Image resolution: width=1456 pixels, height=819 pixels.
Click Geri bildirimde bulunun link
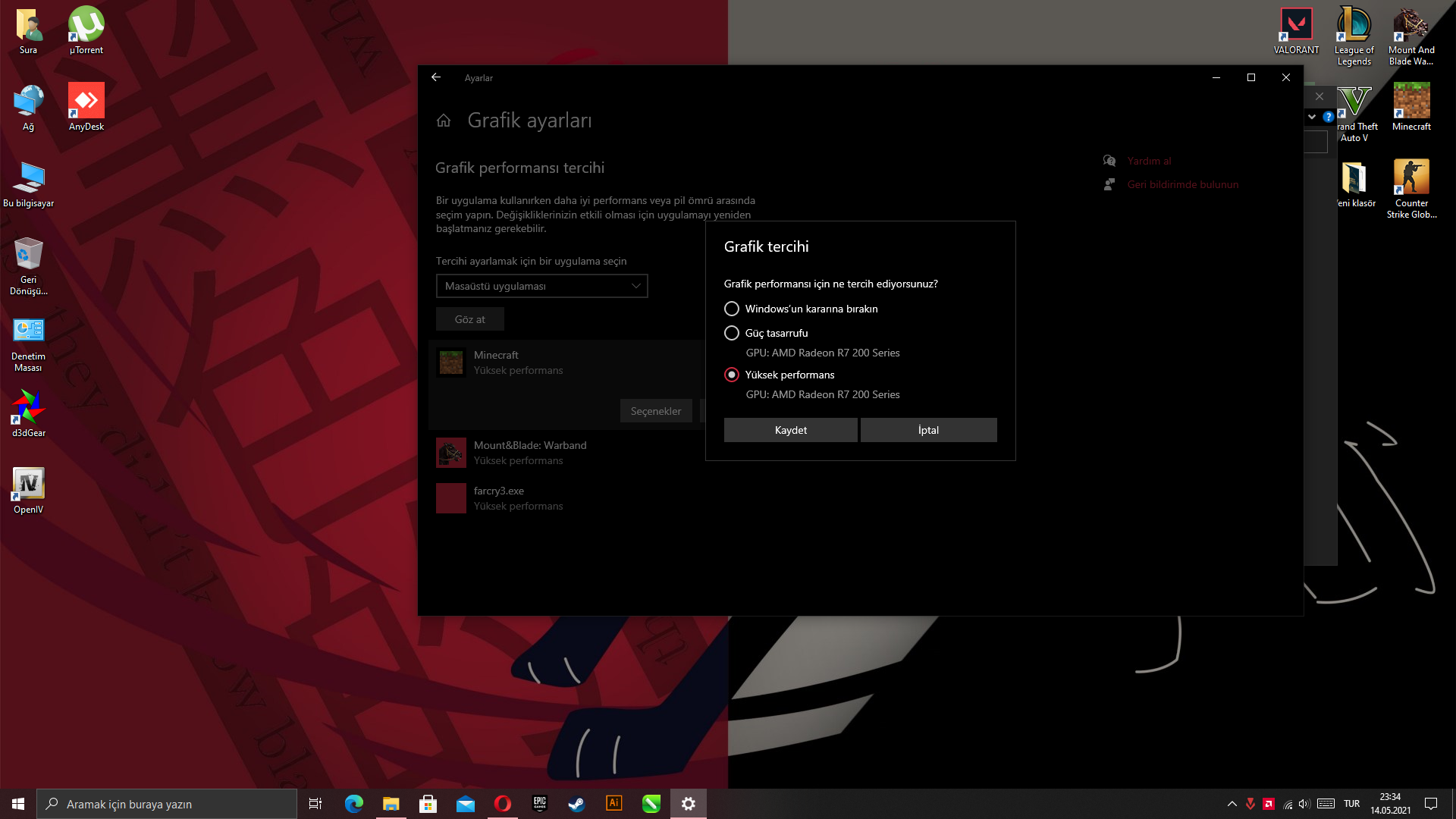(1182, 184)
